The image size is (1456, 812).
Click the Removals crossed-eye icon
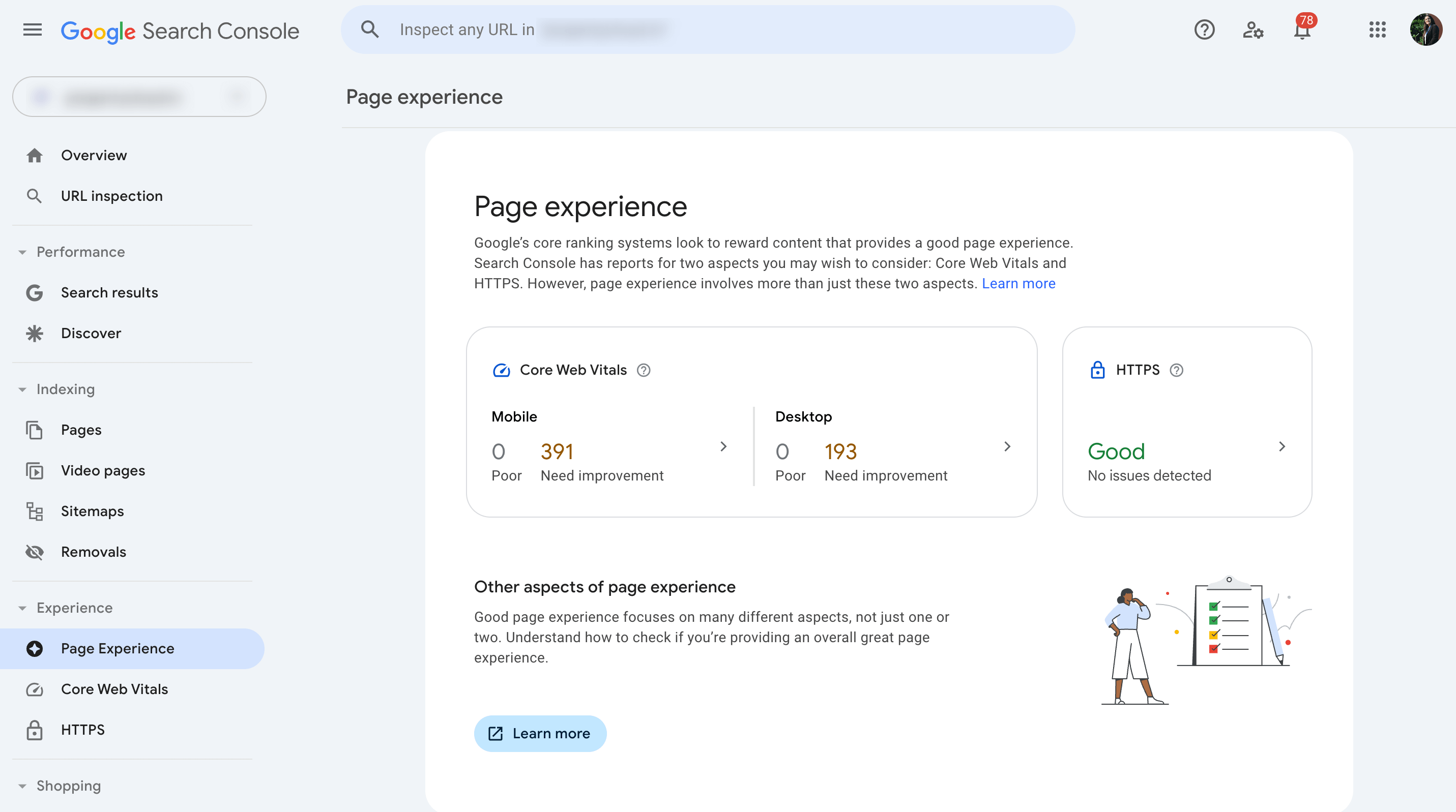pyautogui.click(x=35, y=552)
